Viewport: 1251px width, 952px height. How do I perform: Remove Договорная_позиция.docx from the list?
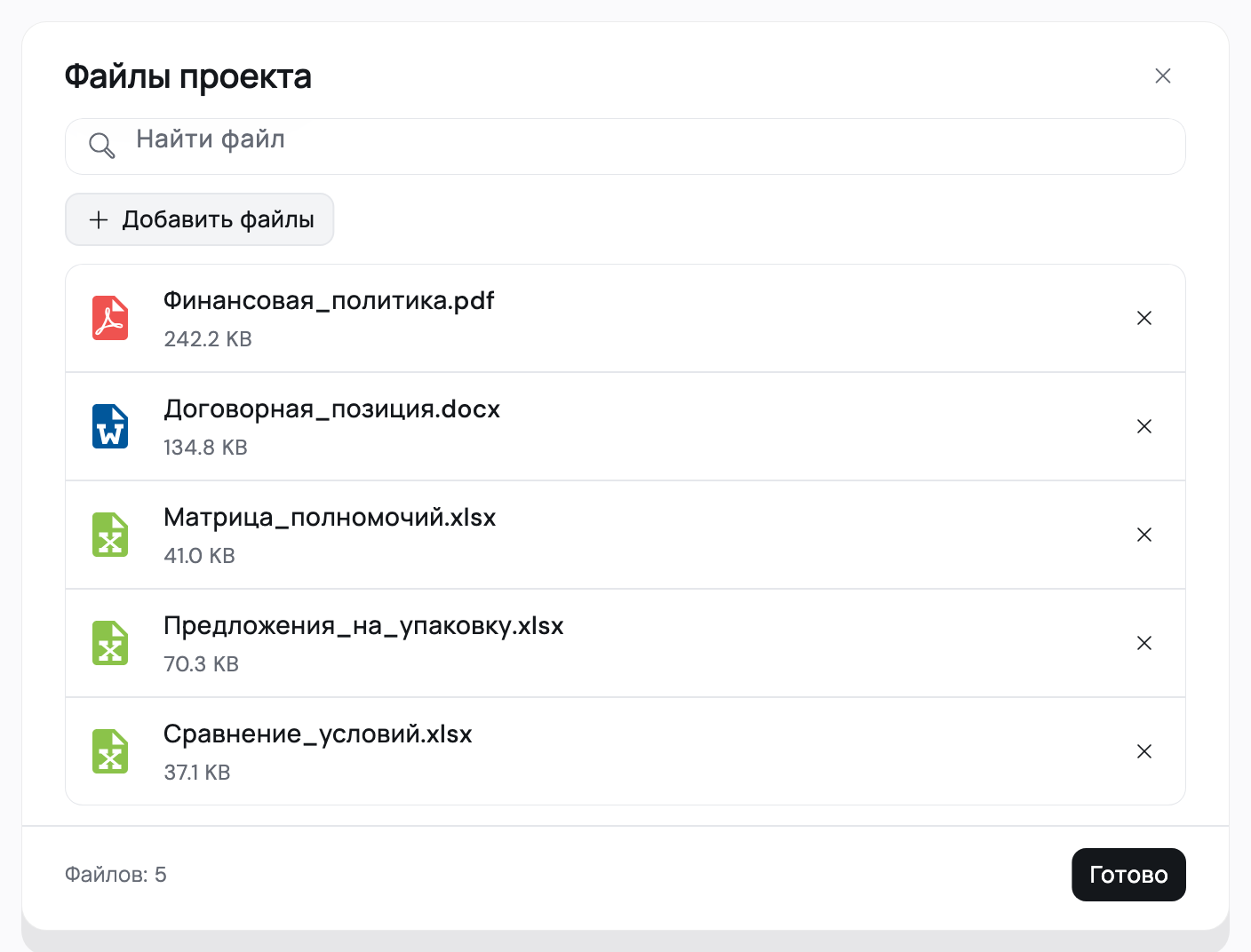(1144, 426)
